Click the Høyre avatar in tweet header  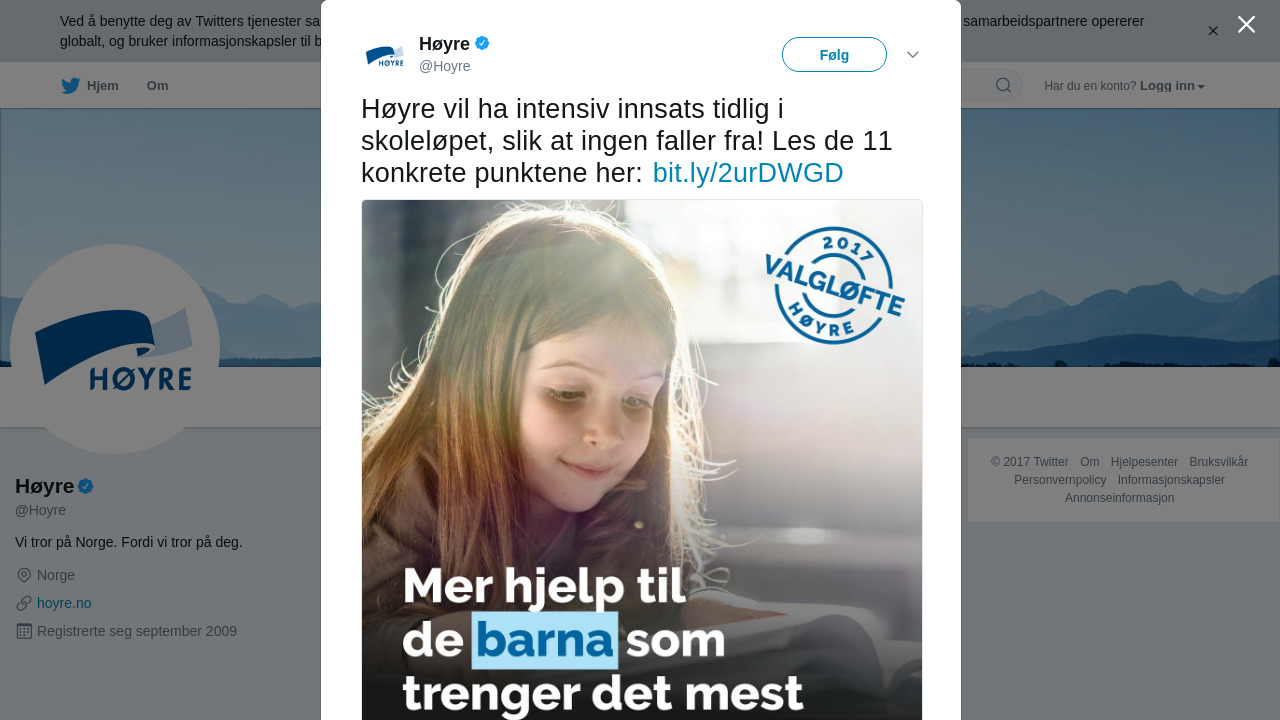[385, 56]
